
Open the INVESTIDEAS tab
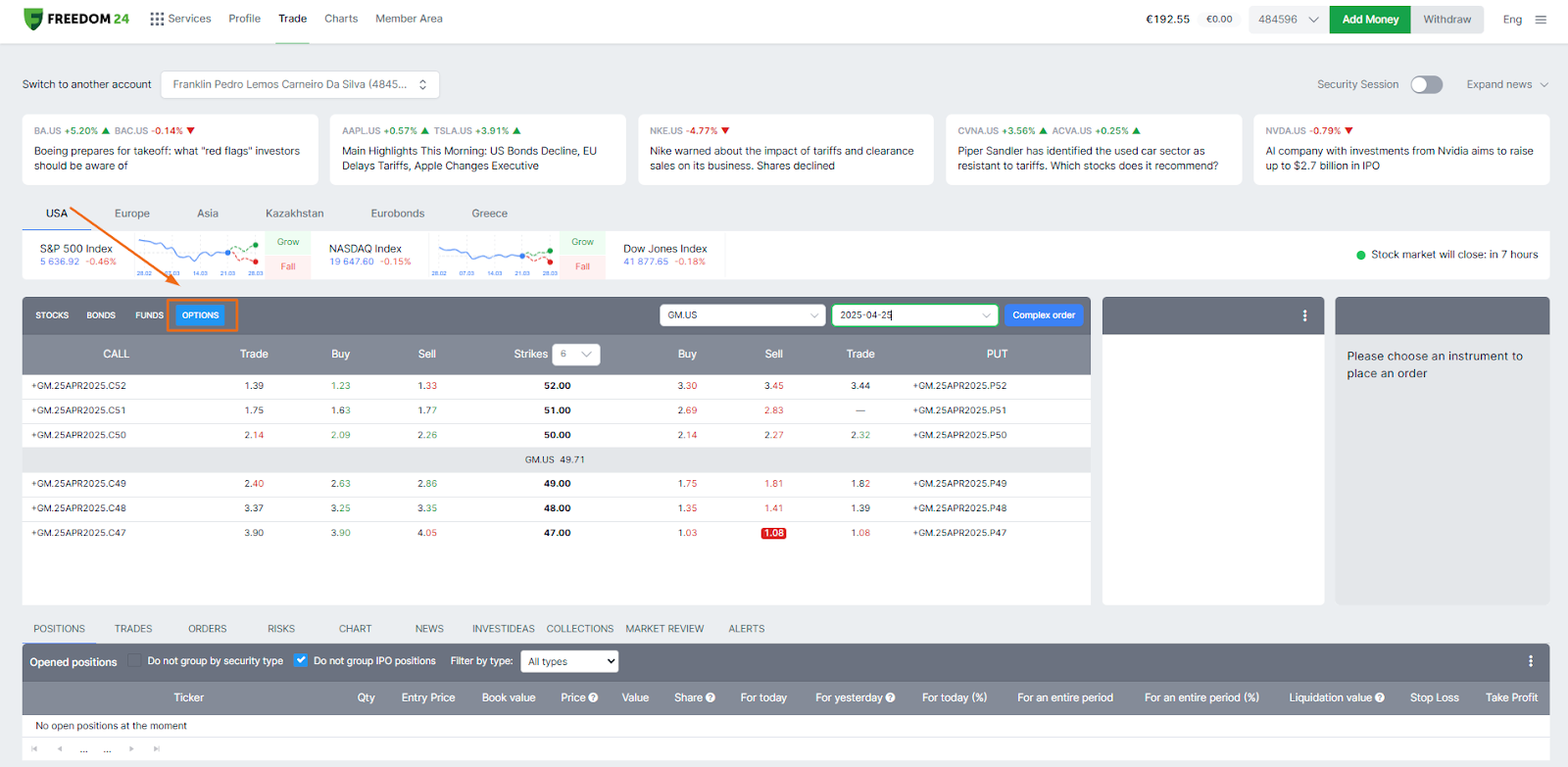click(504, 629)
